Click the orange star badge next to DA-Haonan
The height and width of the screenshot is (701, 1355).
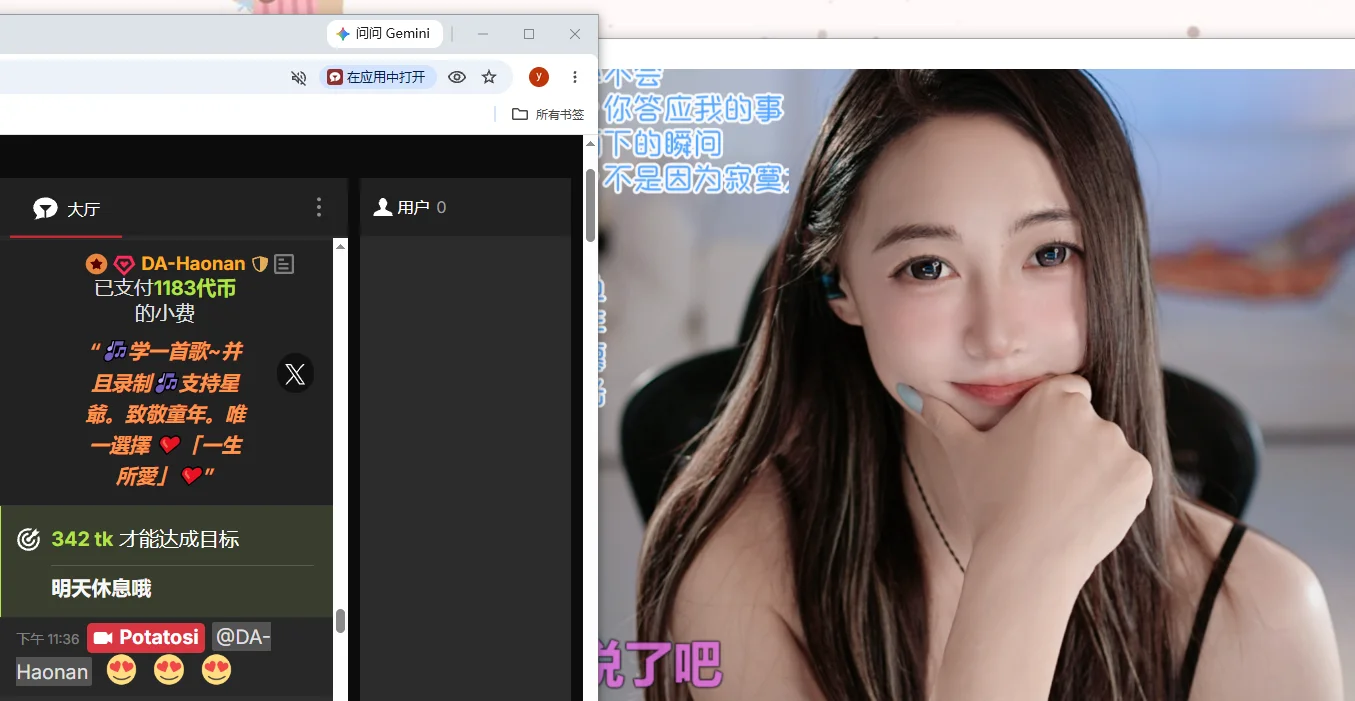96,264
